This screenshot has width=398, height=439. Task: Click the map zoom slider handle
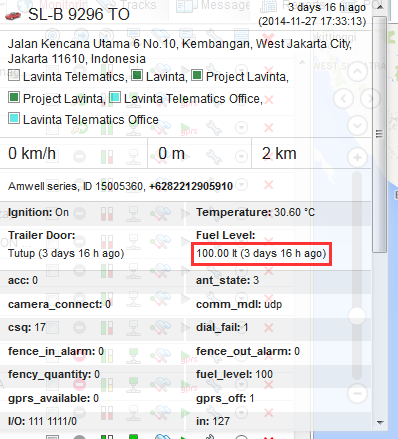pyautogui.click(x=357, y=315)
